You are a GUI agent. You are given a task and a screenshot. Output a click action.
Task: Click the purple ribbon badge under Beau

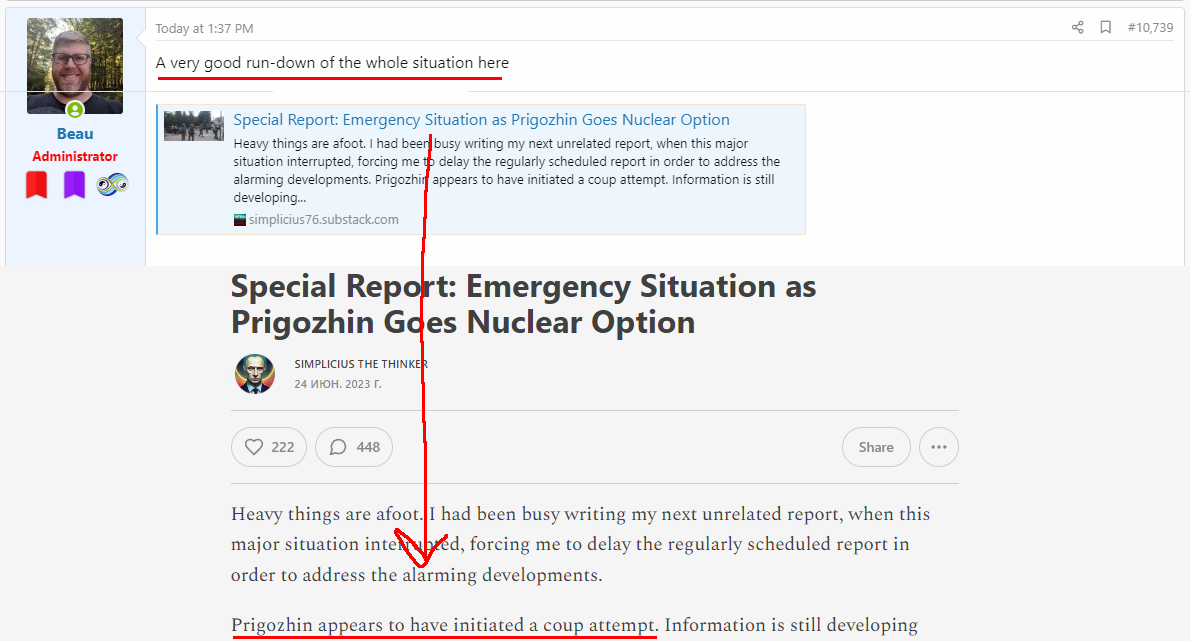tap(75, 185)
